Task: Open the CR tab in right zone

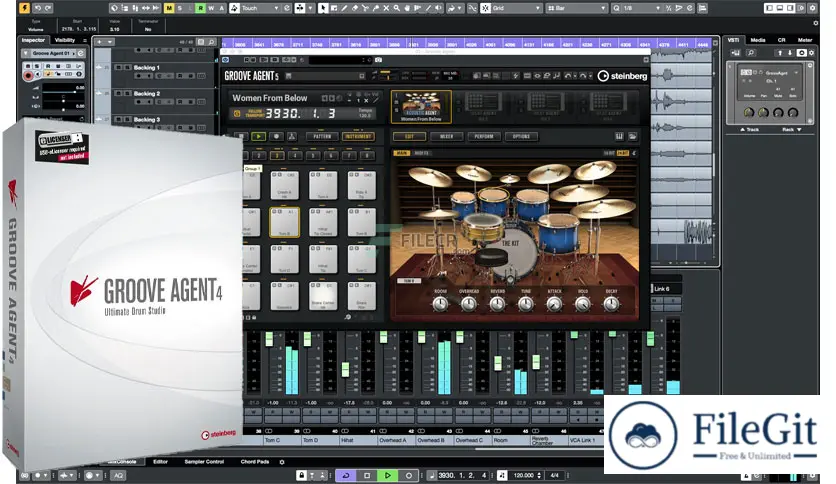Action: click(x=782, y=40)
